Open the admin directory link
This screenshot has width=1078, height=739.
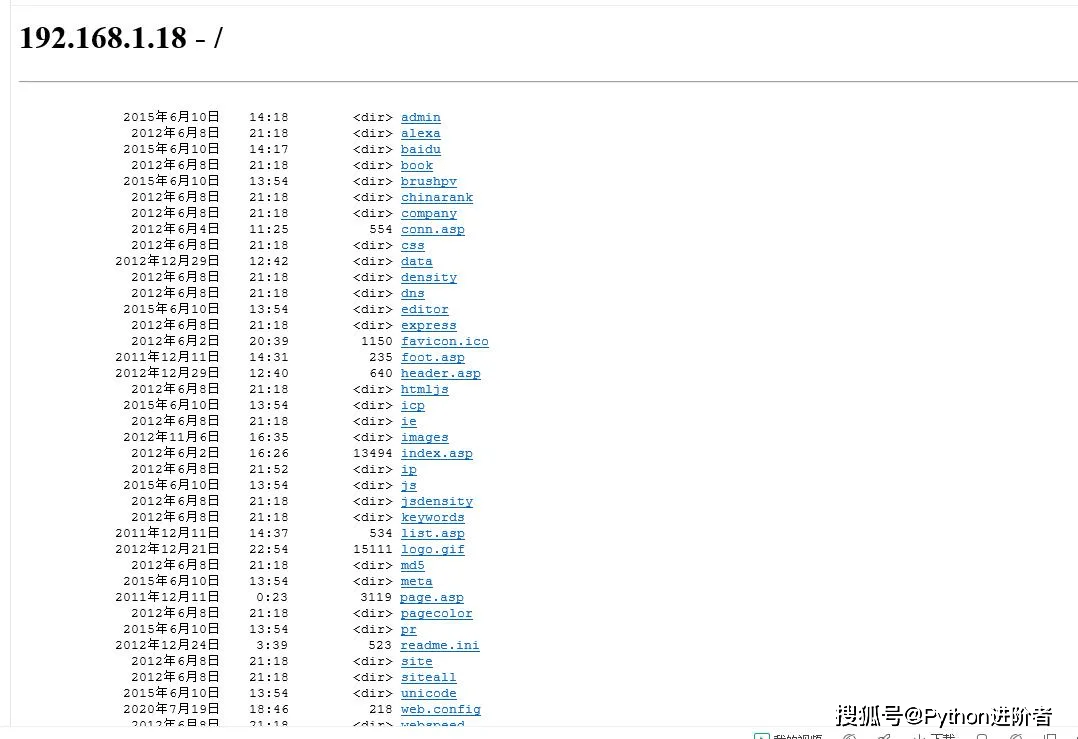(421, 118)
